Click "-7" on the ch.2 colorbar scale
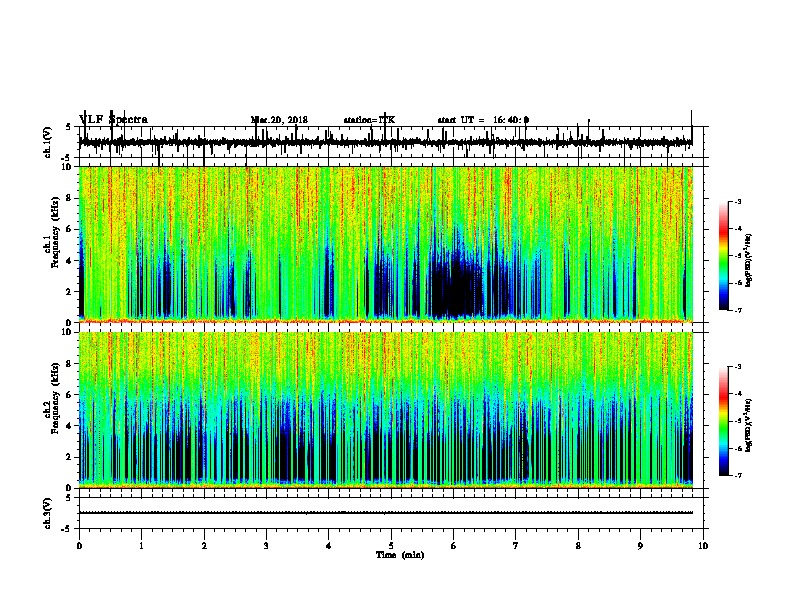The width and height of the screenshot is (792, 612). click(738, 475)
